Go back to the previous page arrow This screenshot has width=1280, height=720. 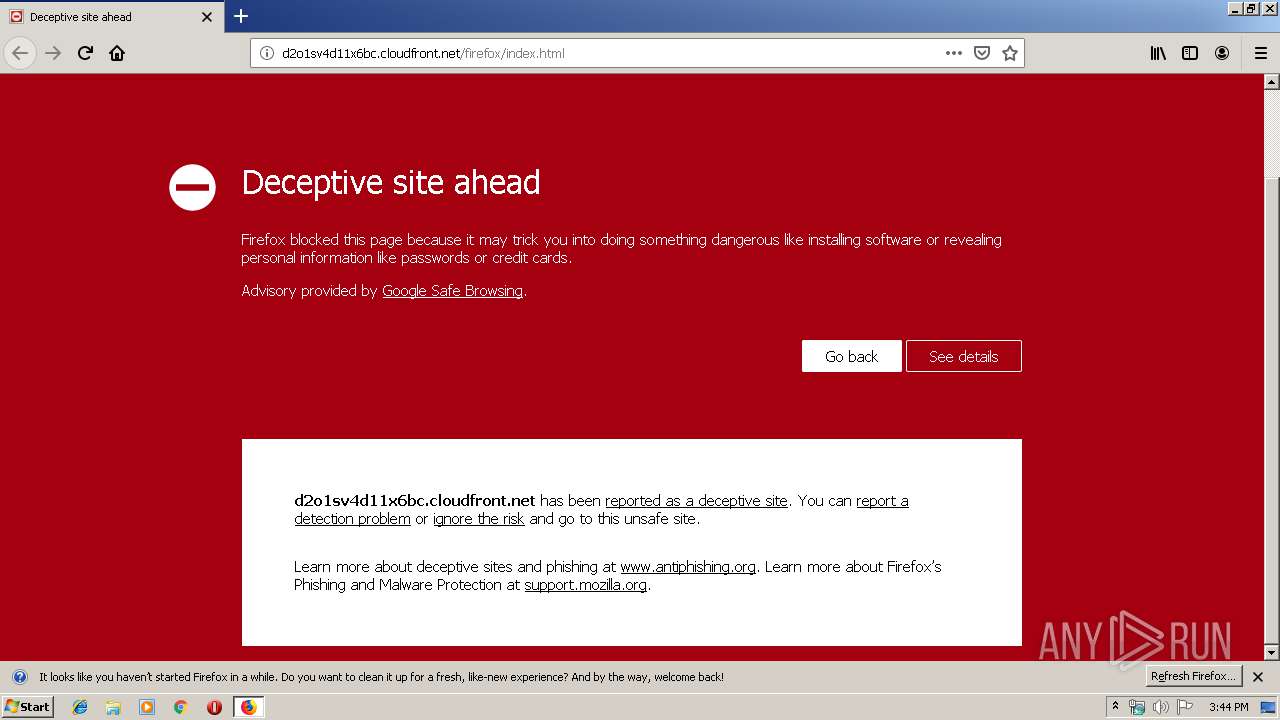tap(20, 53)
